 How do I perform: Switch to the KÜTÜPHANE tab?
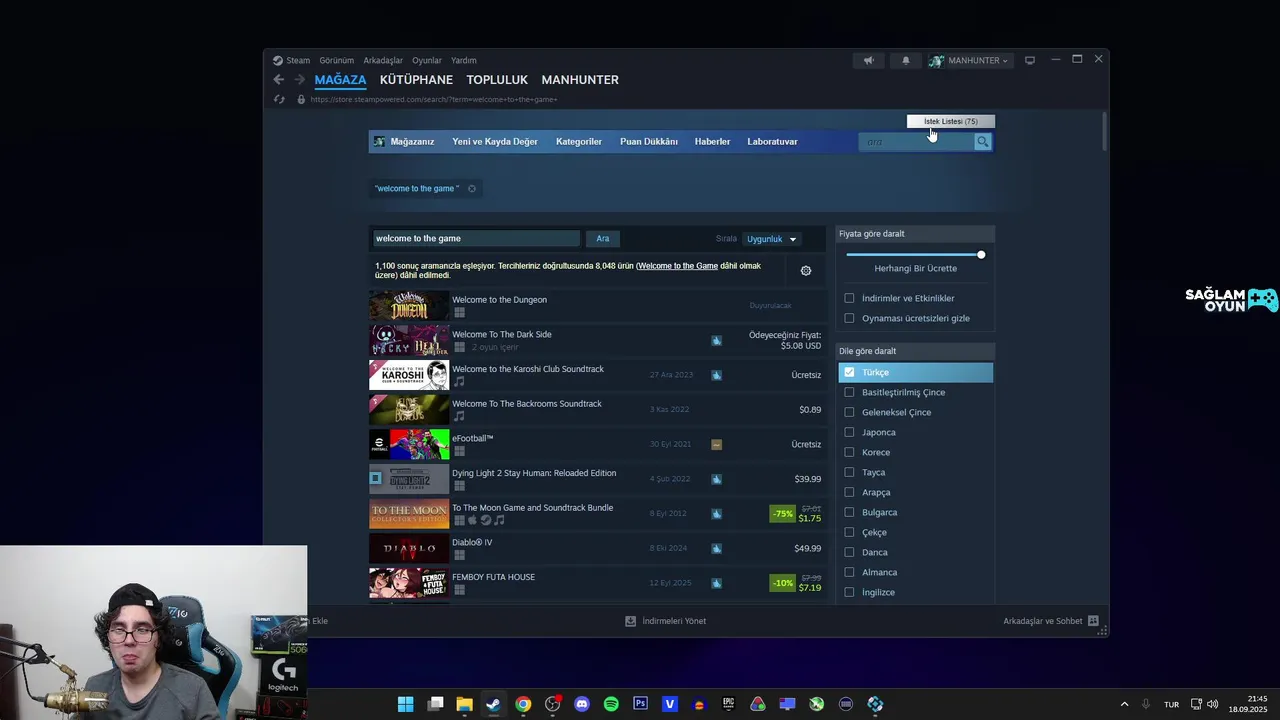coord(416,80)
